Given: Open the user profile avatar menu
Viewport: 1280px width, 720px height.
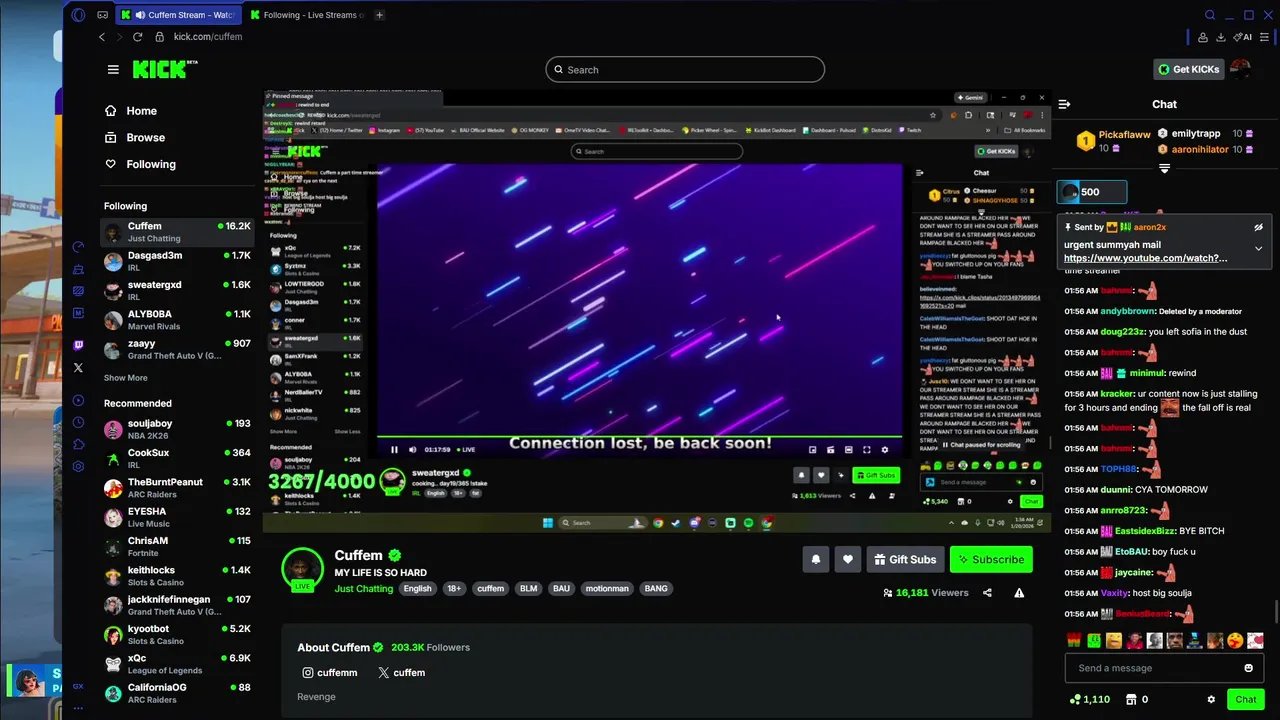Looking at the screenshot, I should click(1240, 69).
